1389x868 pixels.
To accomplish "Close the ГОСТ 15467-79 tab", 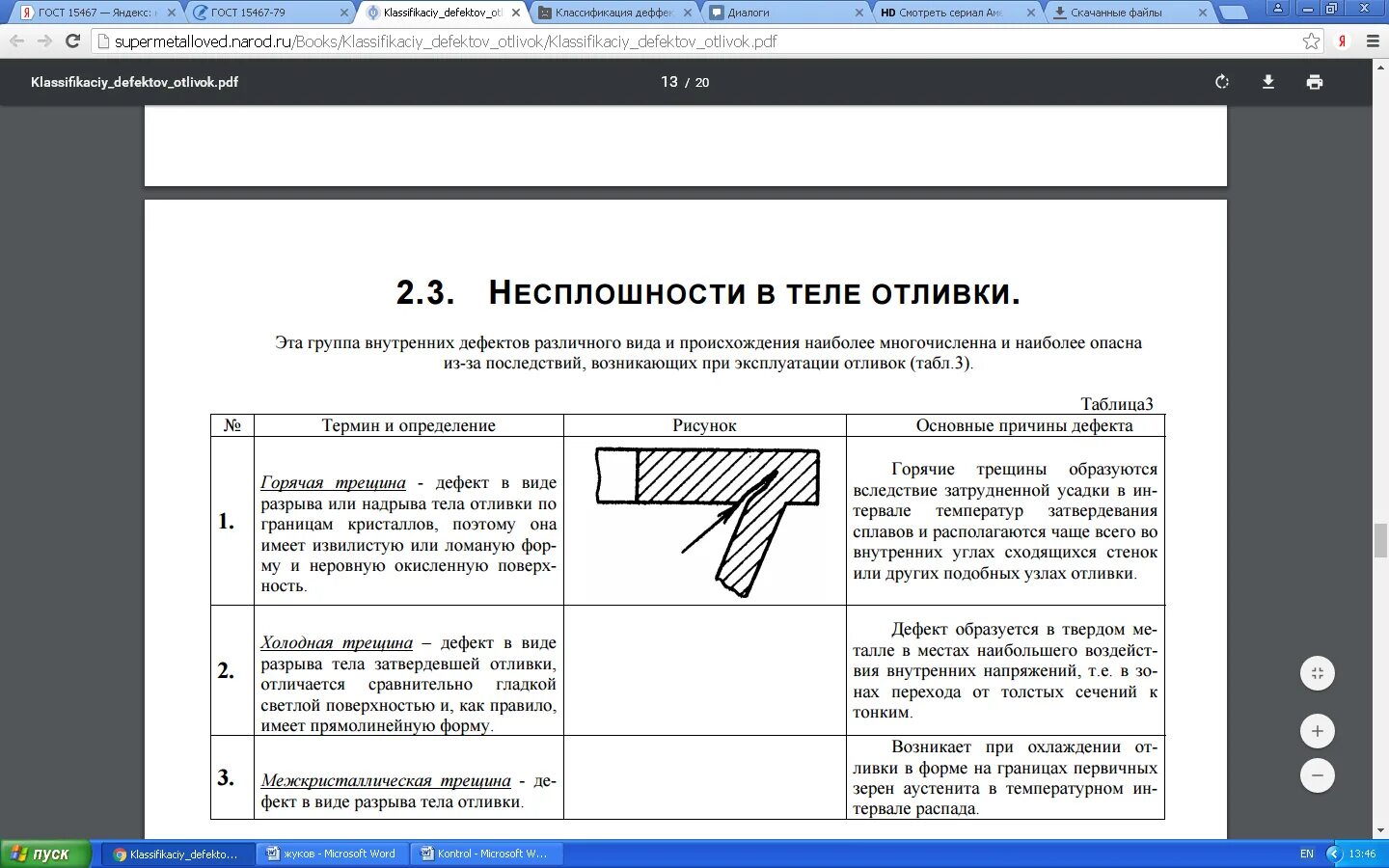I will pyautogui.click(x=344, y=13).
